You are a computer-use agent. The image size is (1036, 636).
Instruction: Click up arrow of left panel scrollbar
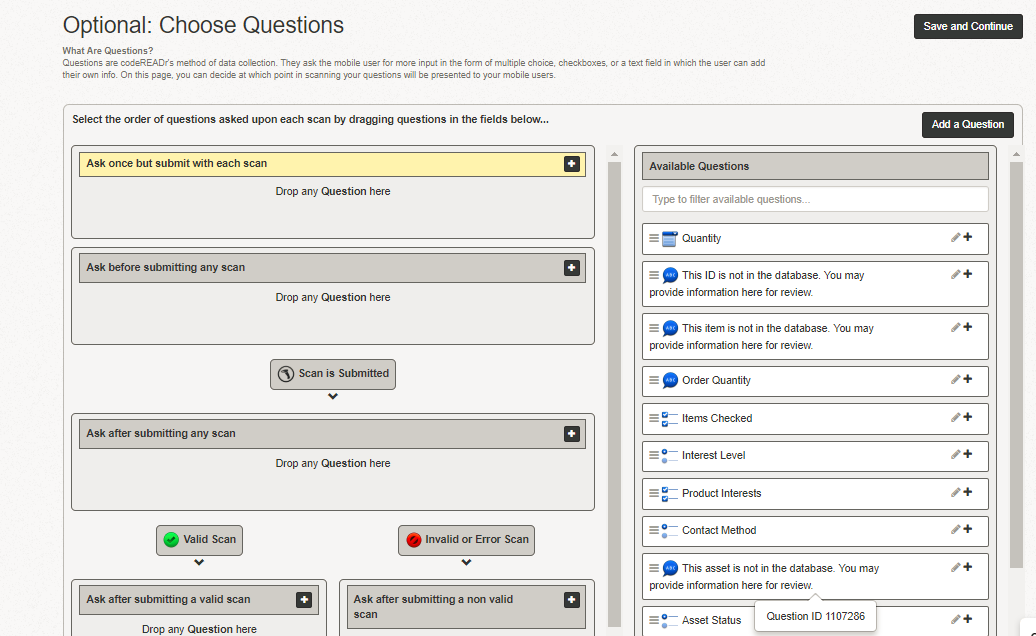pyautogui.click(x=614, y=155)
